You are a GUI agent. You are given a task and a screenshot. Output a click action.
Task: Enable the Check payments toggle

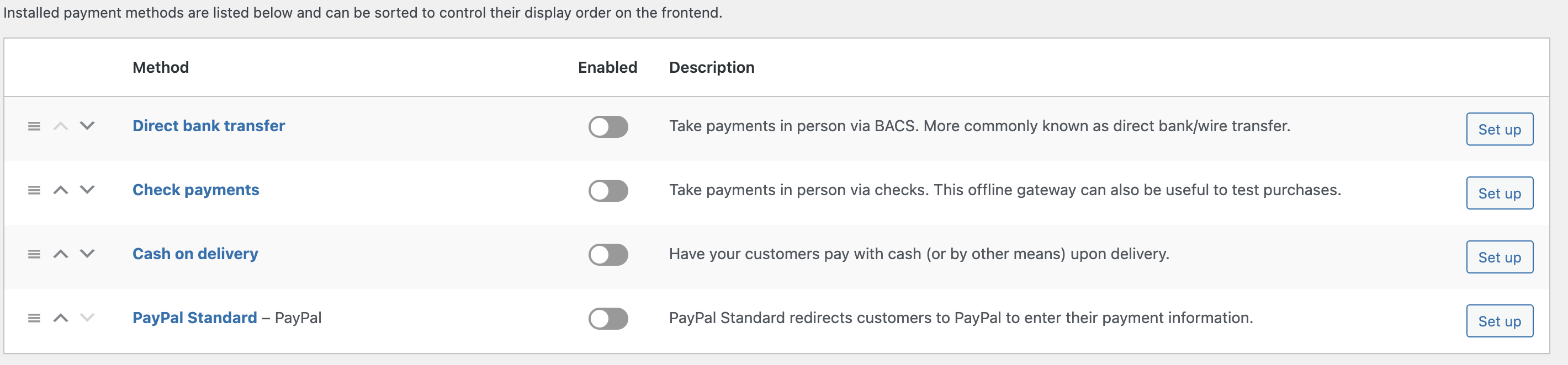click(x=607, y=190)
